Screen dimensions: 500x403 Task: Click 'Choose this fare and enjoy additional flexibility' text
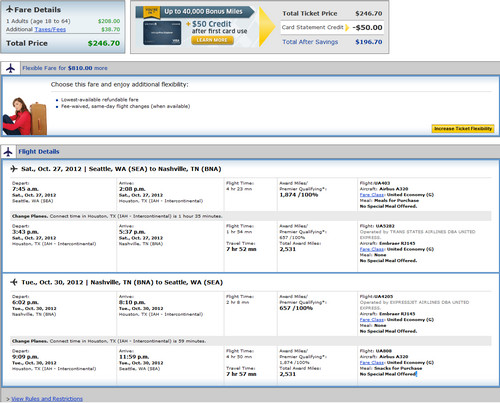tap(119, 84)
